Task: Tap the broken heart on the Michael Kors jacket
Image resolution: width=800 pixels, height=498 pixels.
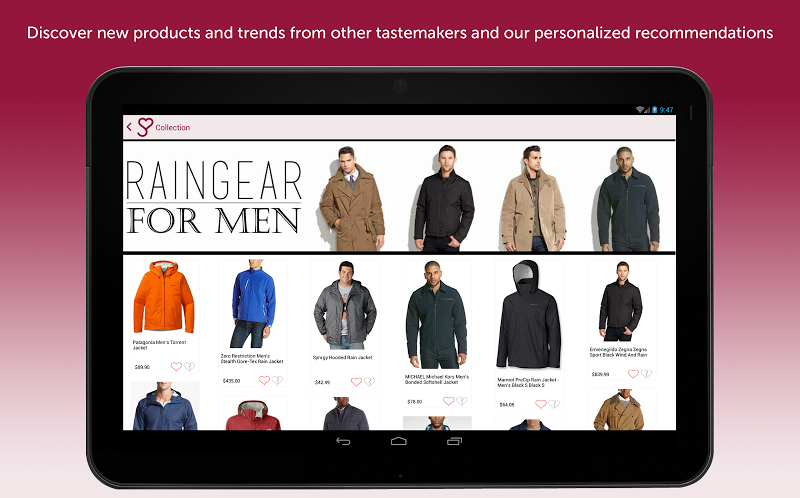Action: 462,401
